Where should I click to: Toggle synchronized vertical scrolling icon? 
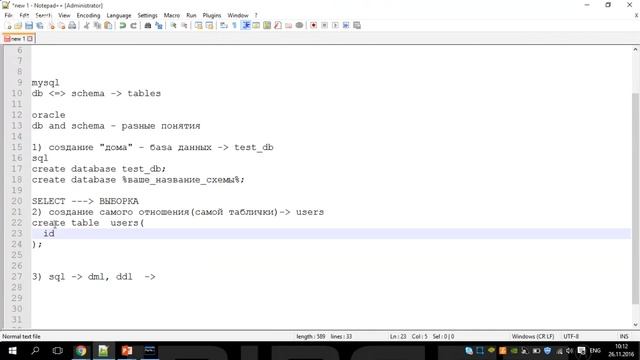point(199,25)
